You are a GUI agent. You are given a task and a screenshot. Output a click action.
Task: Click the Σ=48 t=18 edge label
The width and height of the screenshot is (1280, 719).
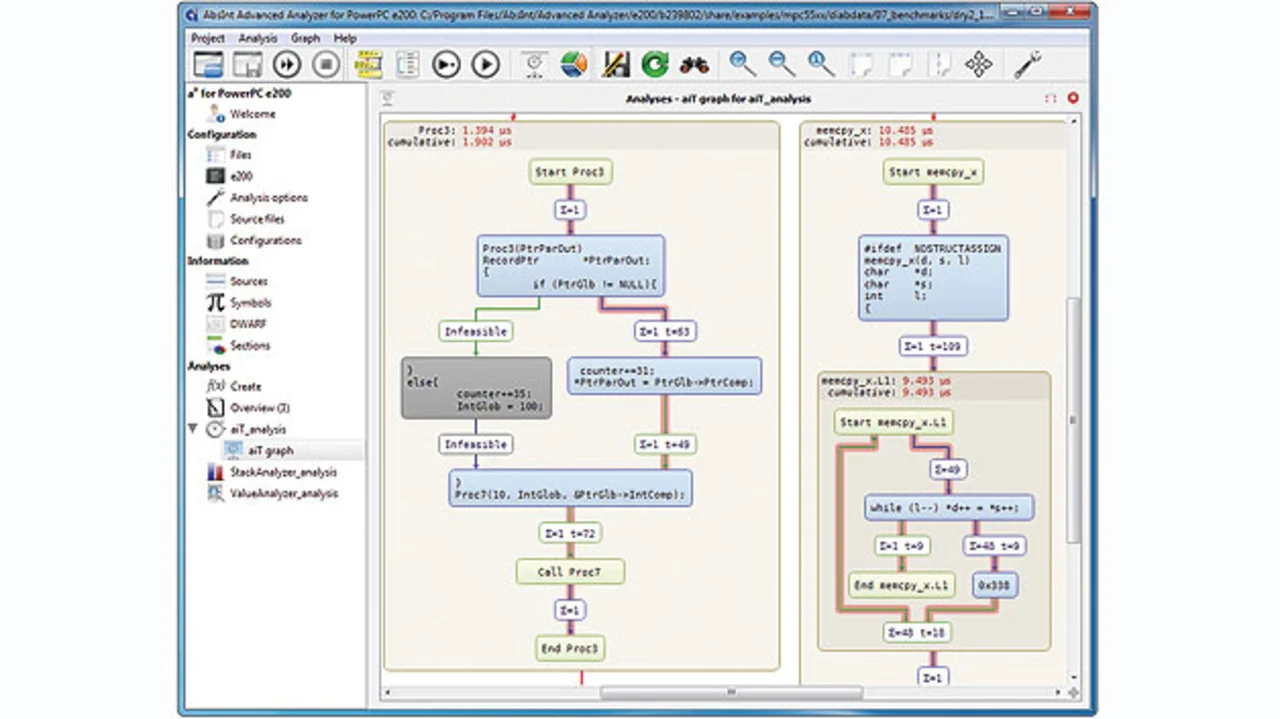917,632
